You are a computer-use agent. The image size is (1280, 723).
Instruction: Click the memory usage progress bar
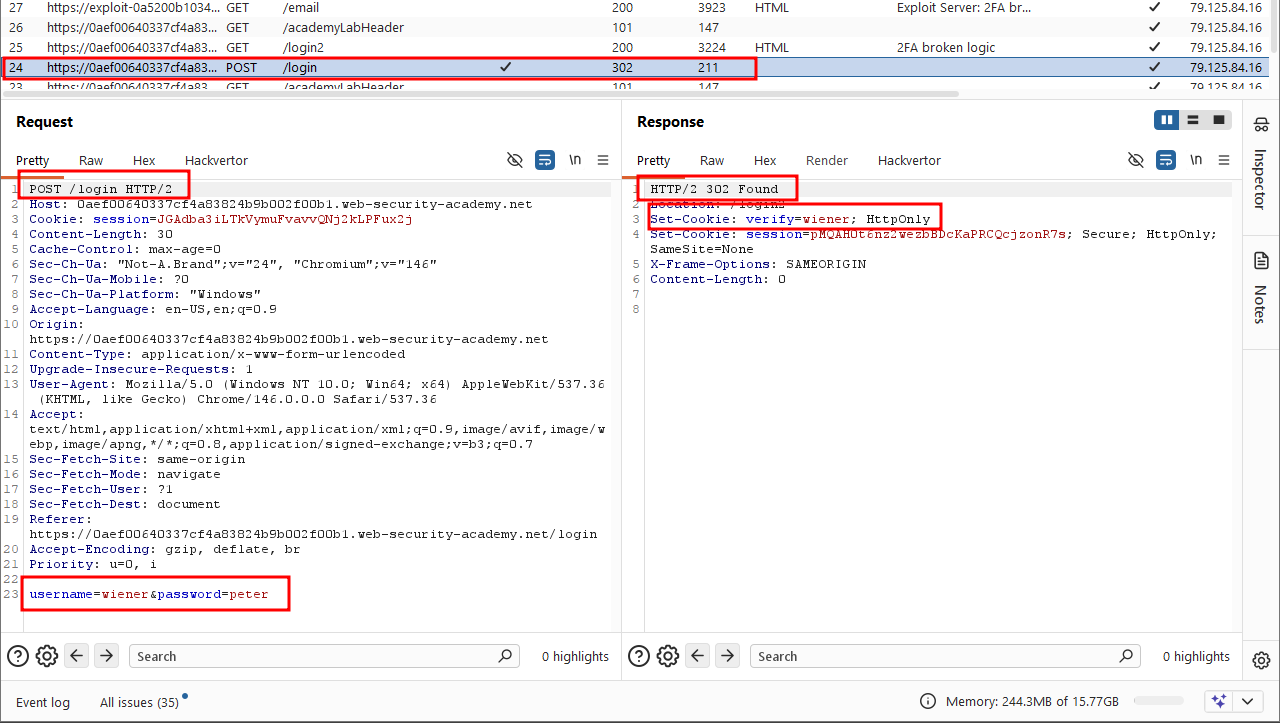1158,702
